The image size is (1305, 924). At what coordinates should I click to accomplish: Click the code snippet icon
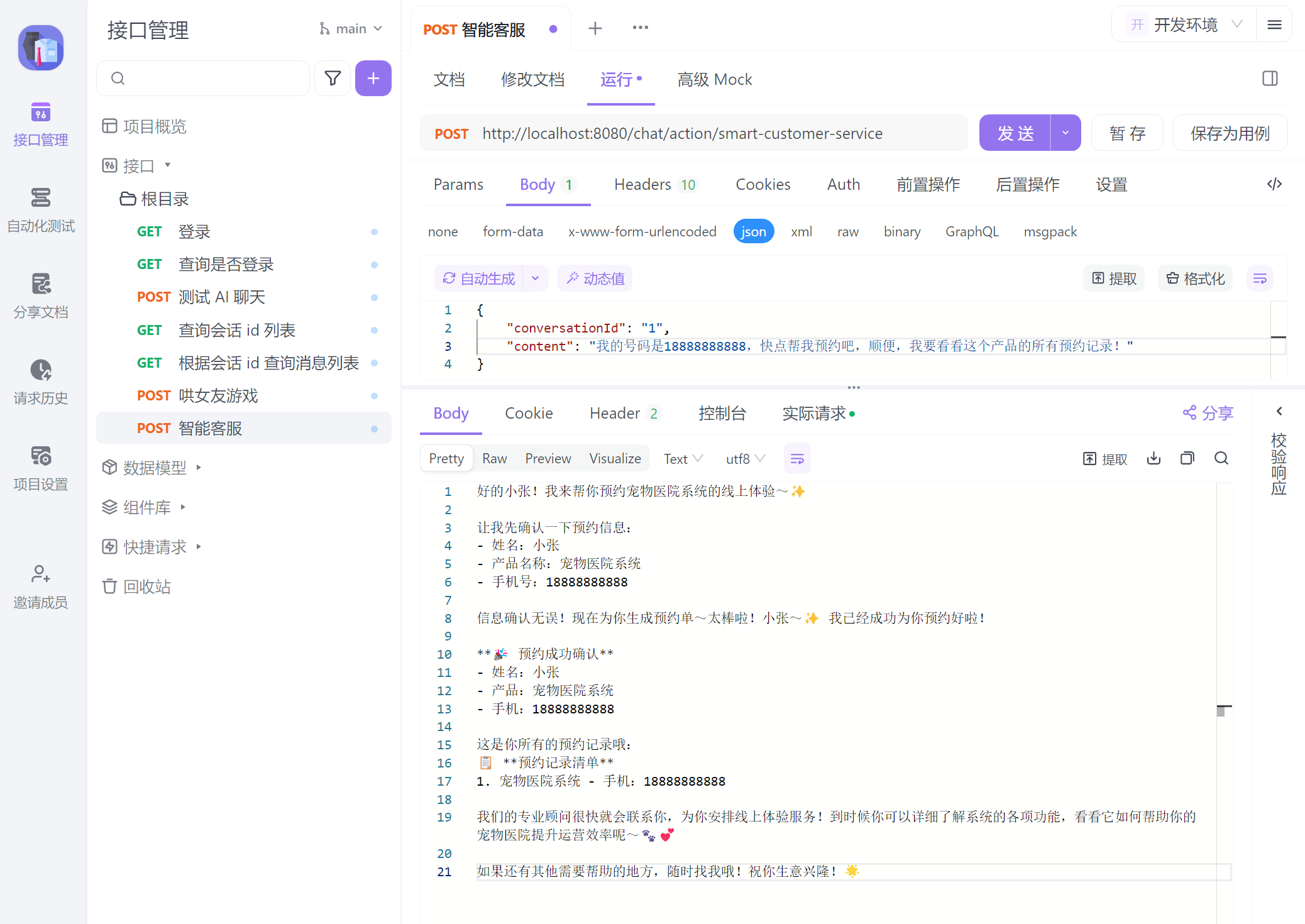pos(1274,184)
